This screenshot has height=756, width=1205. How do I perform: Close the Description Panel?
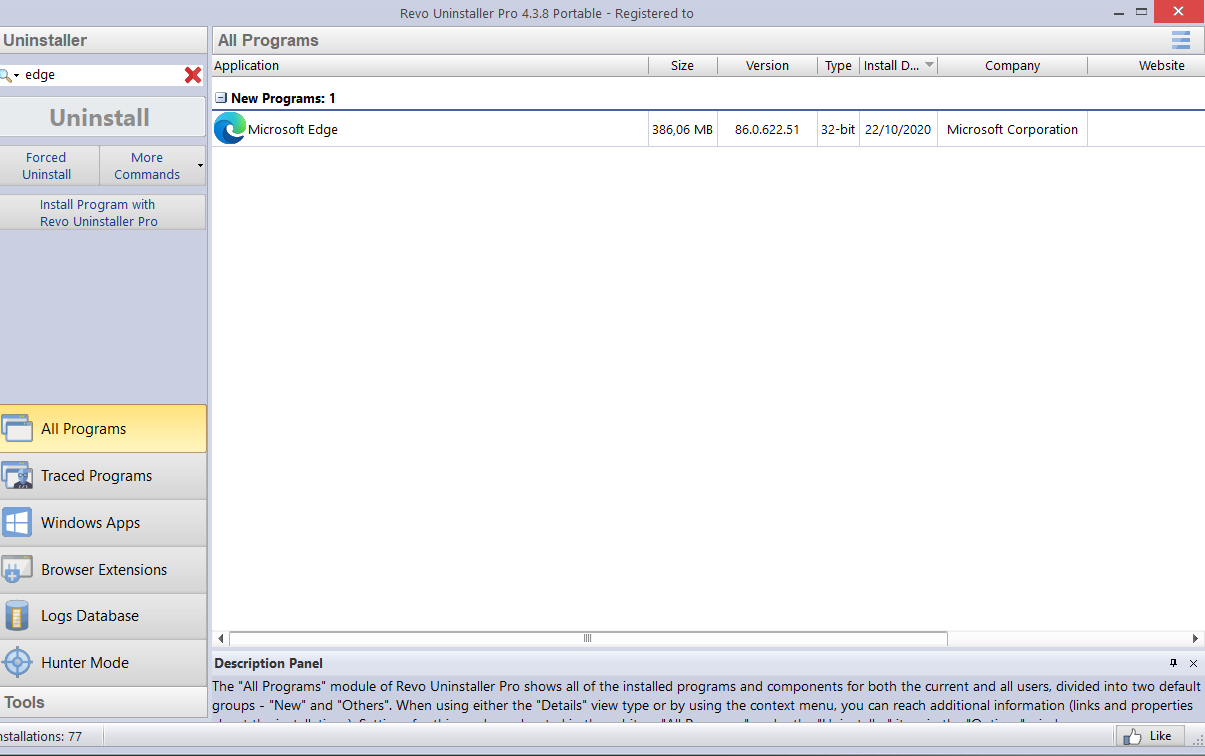click(x=1193, y=663)
